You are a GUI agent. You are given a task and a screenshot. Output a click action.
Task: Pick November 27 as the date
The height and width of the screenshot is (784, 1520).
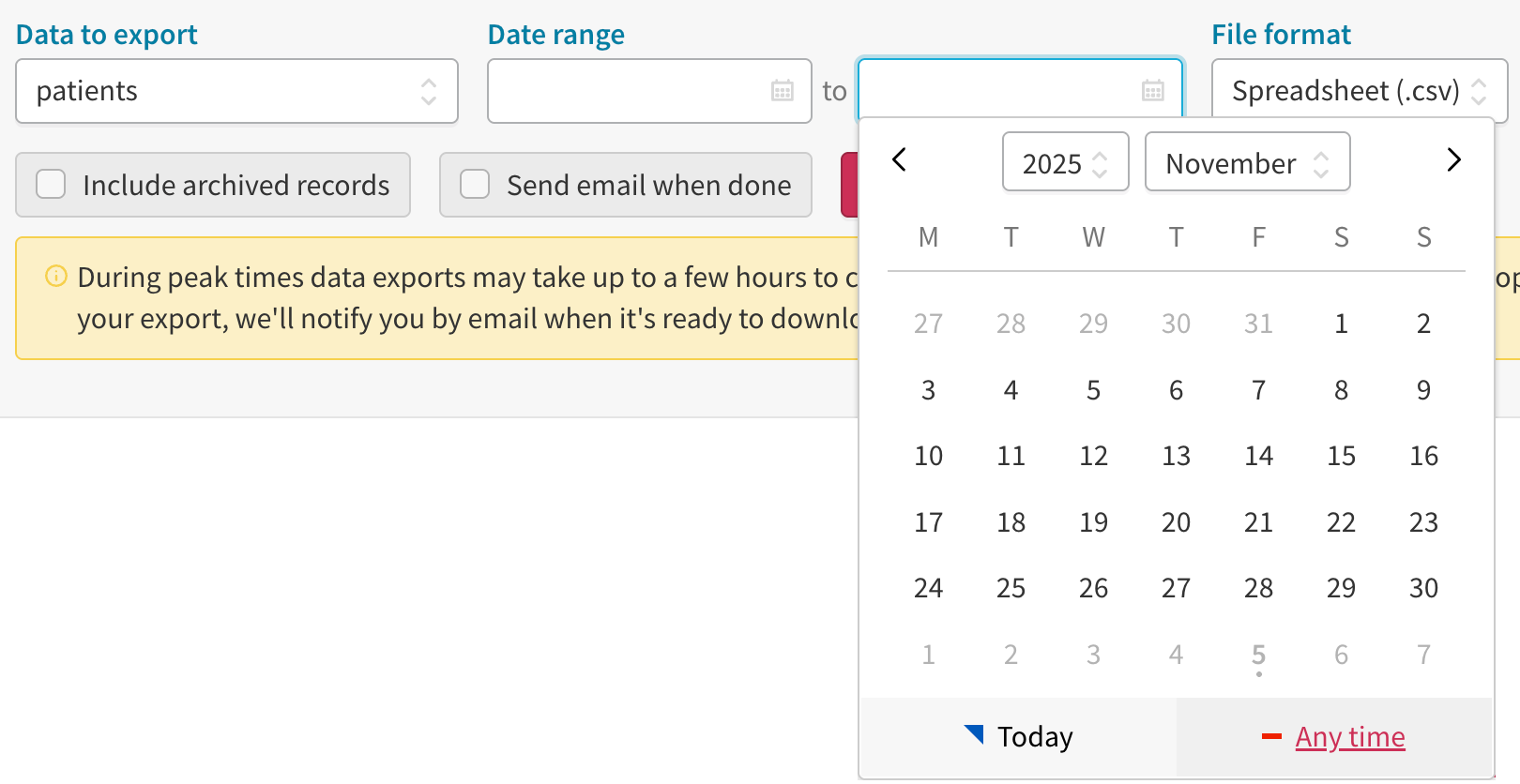coord(1176,588)
